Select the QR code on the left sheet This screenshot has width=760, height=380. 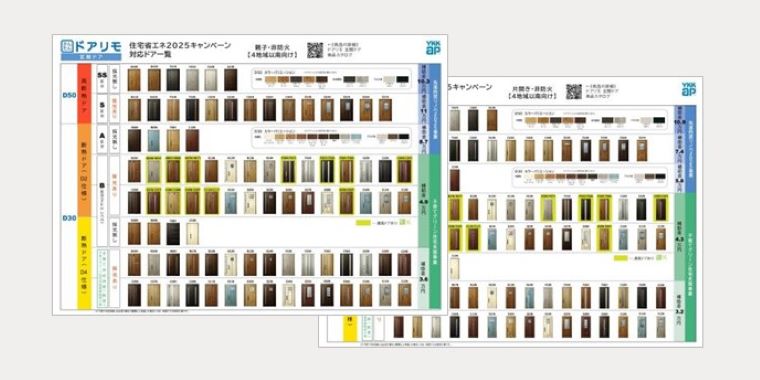[x=315, y=50]
